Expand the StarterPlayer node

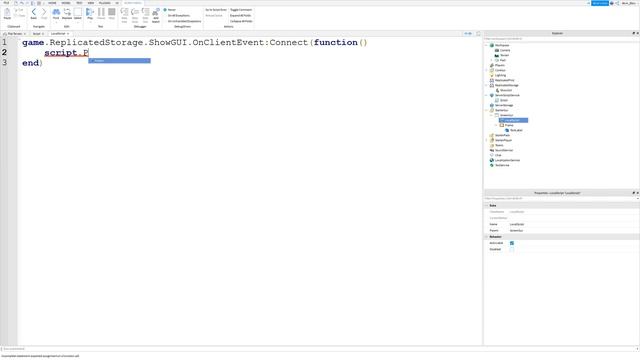coord(487,140)
